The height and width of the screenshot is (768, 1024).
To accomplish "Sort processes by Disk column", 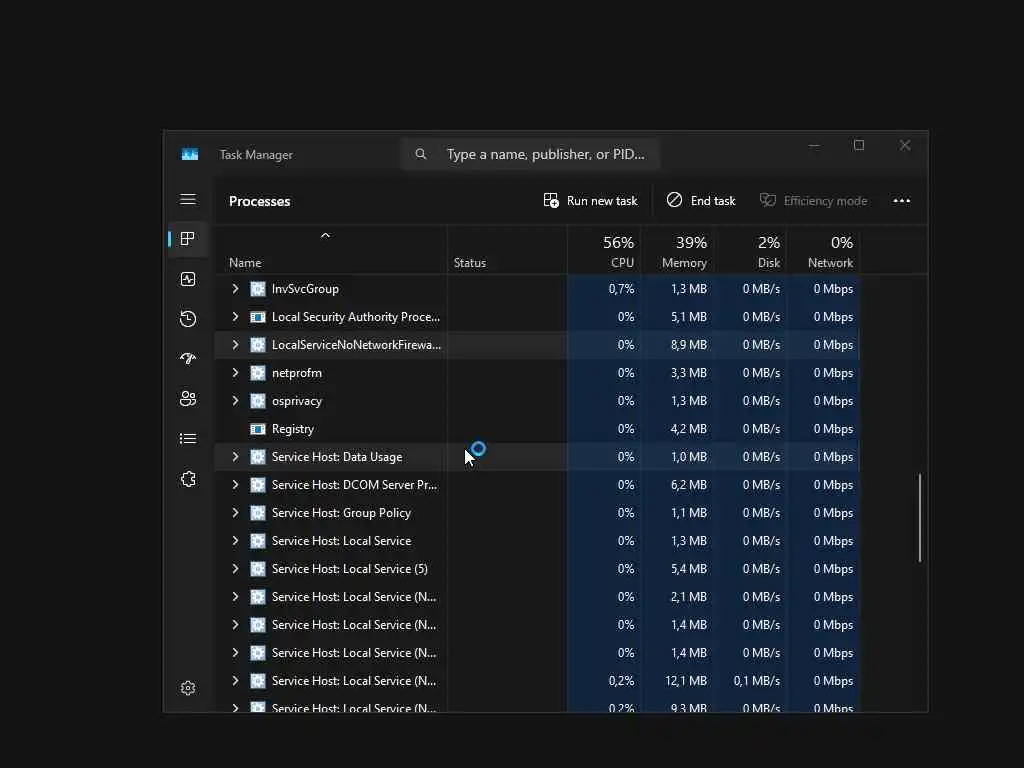I will (750, 251).
